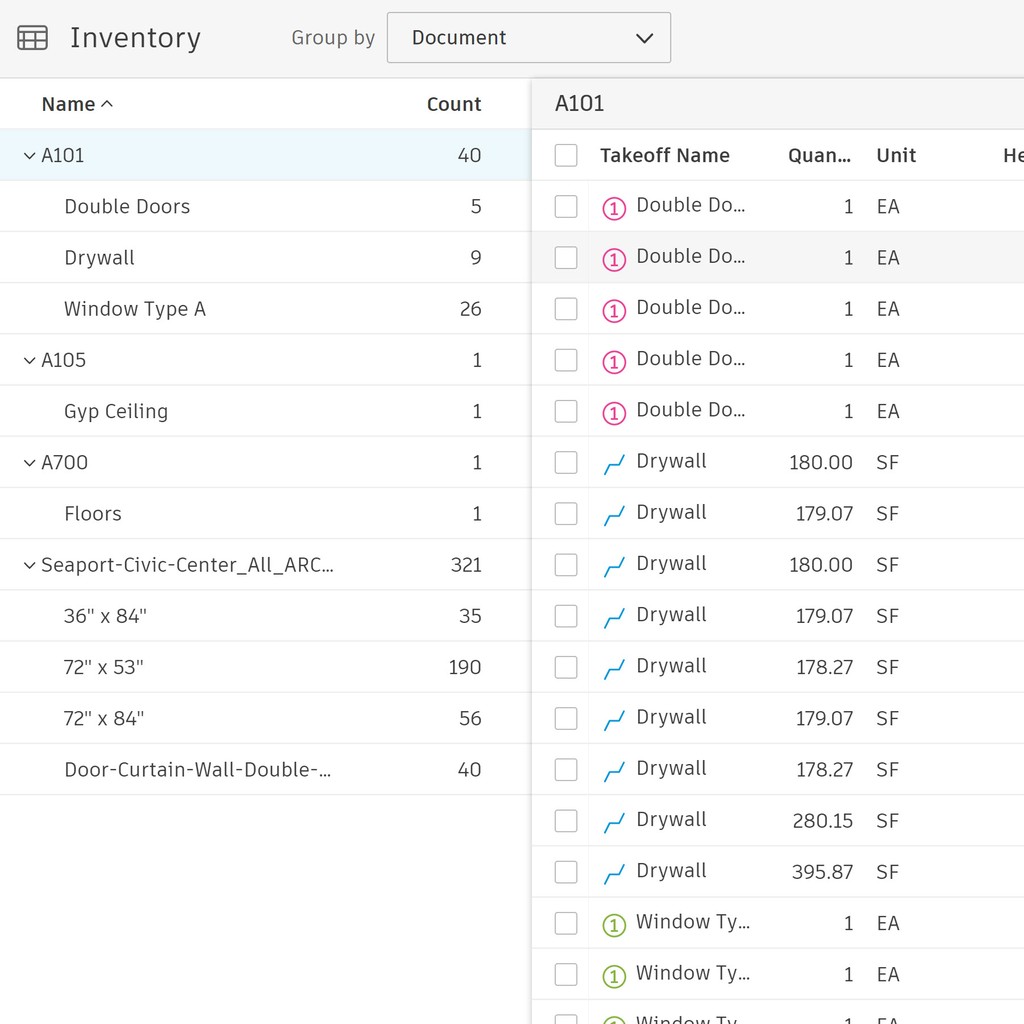Viewport: 1024px width, 1024px height.
Task: Collapse the A700 document group
Action: (29, 462)
